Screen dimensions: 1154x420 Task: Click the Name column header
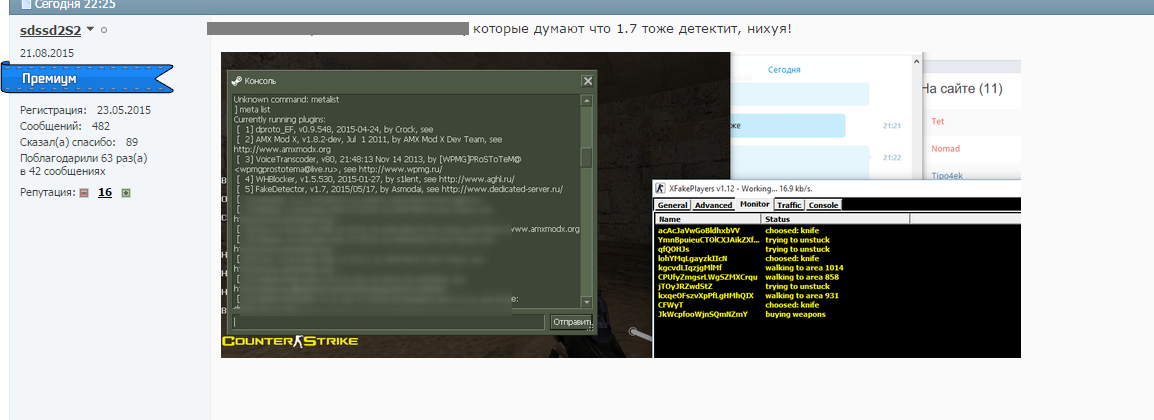pyautogui.click(x=709, y=219)
